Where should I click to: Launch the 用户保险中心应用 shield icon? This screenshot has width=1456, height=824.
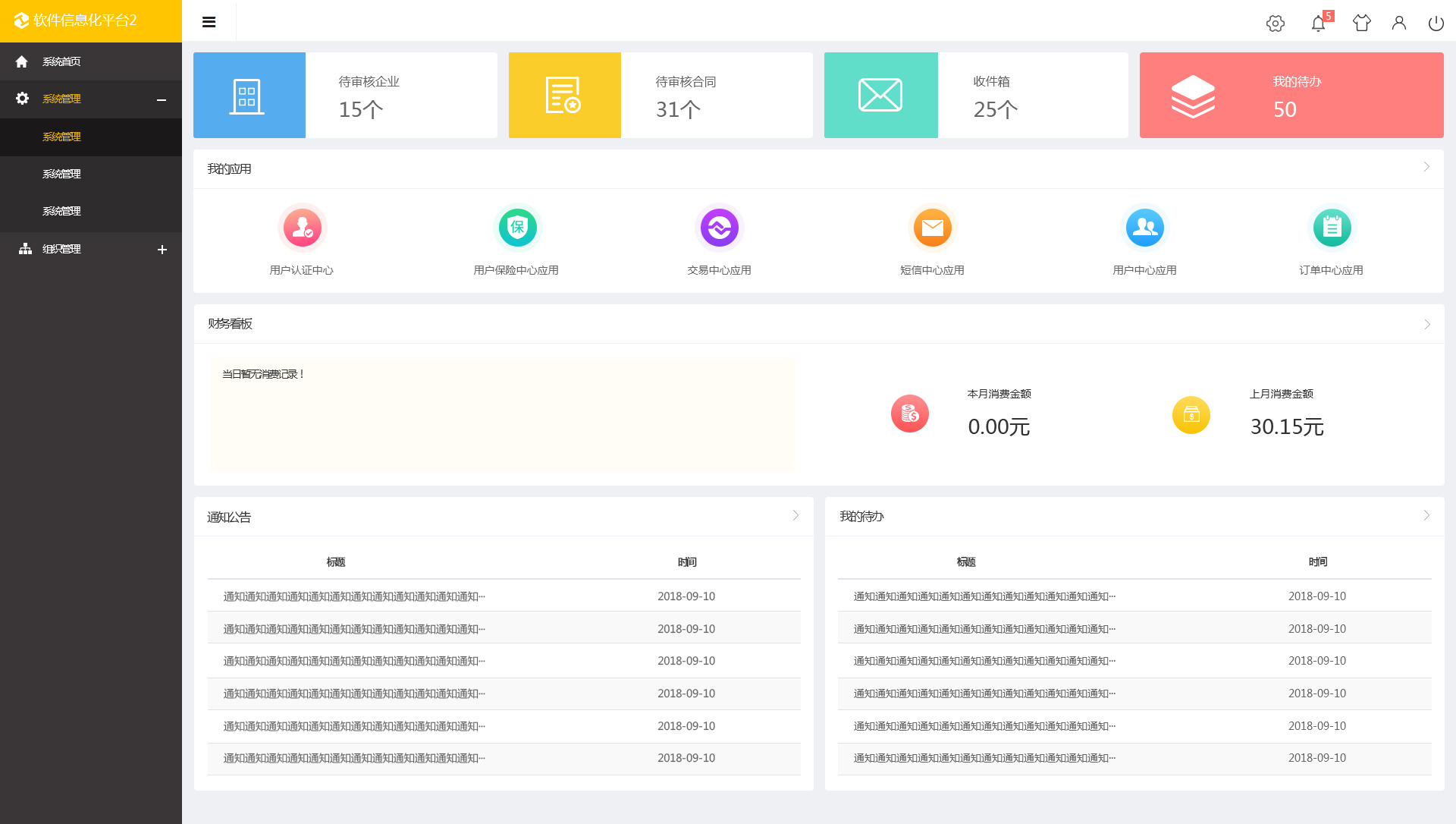point(517,227)
